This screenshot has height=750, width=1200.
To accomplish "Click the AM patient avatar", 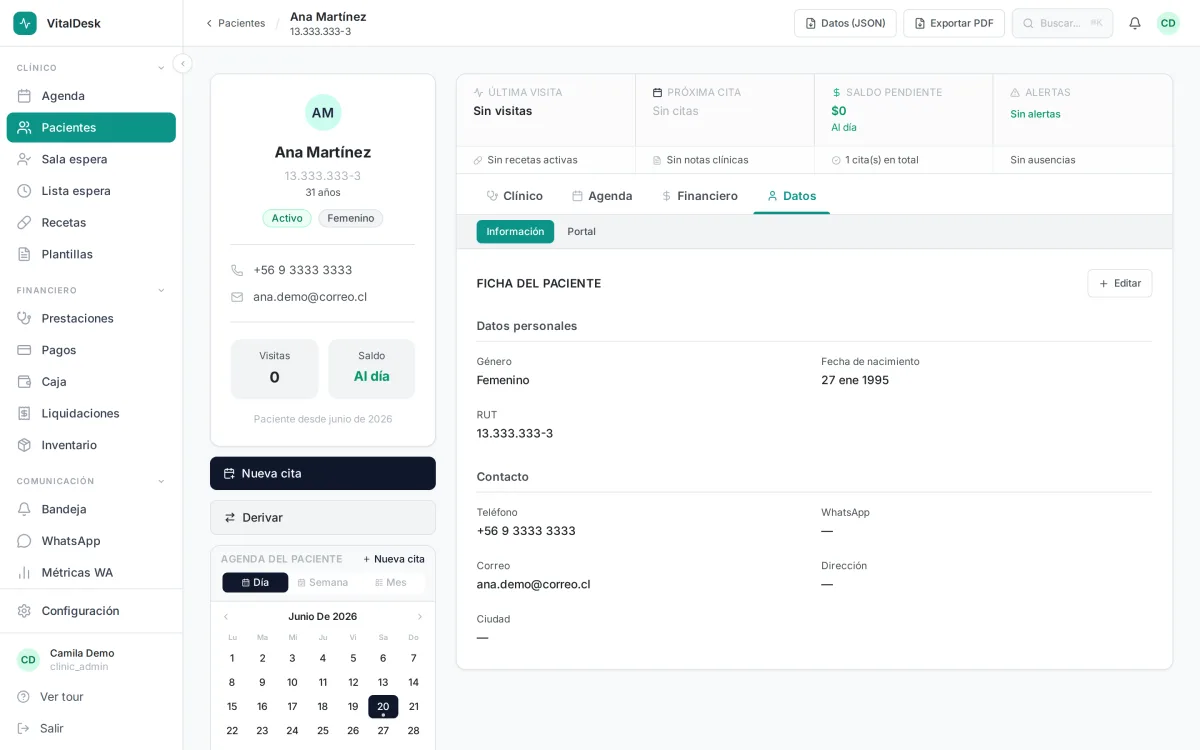I will pyautogui.click(x=323, y=112).
